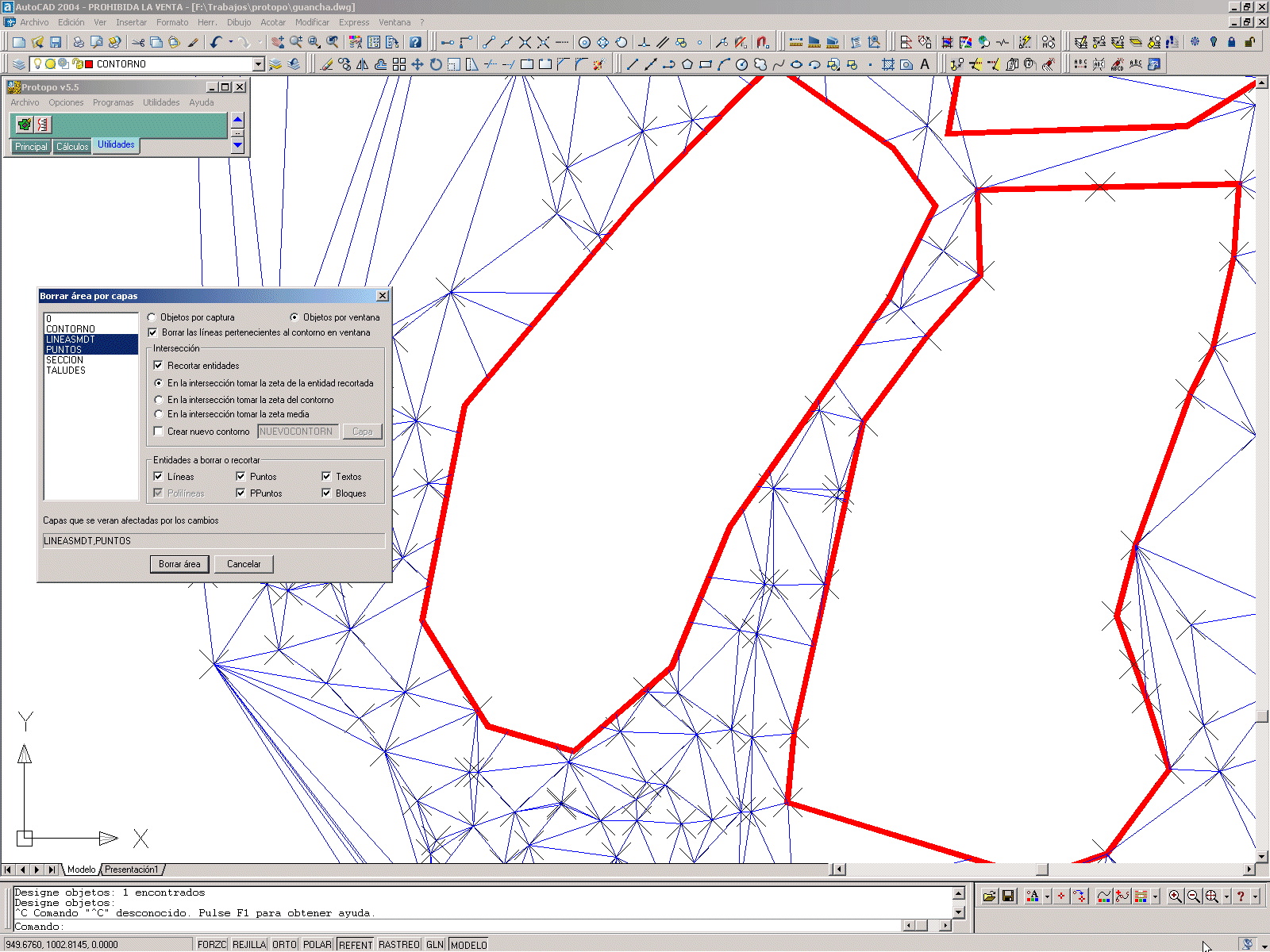
Task: Open the undo history dropdown arrow
Action: coord(231,42)
